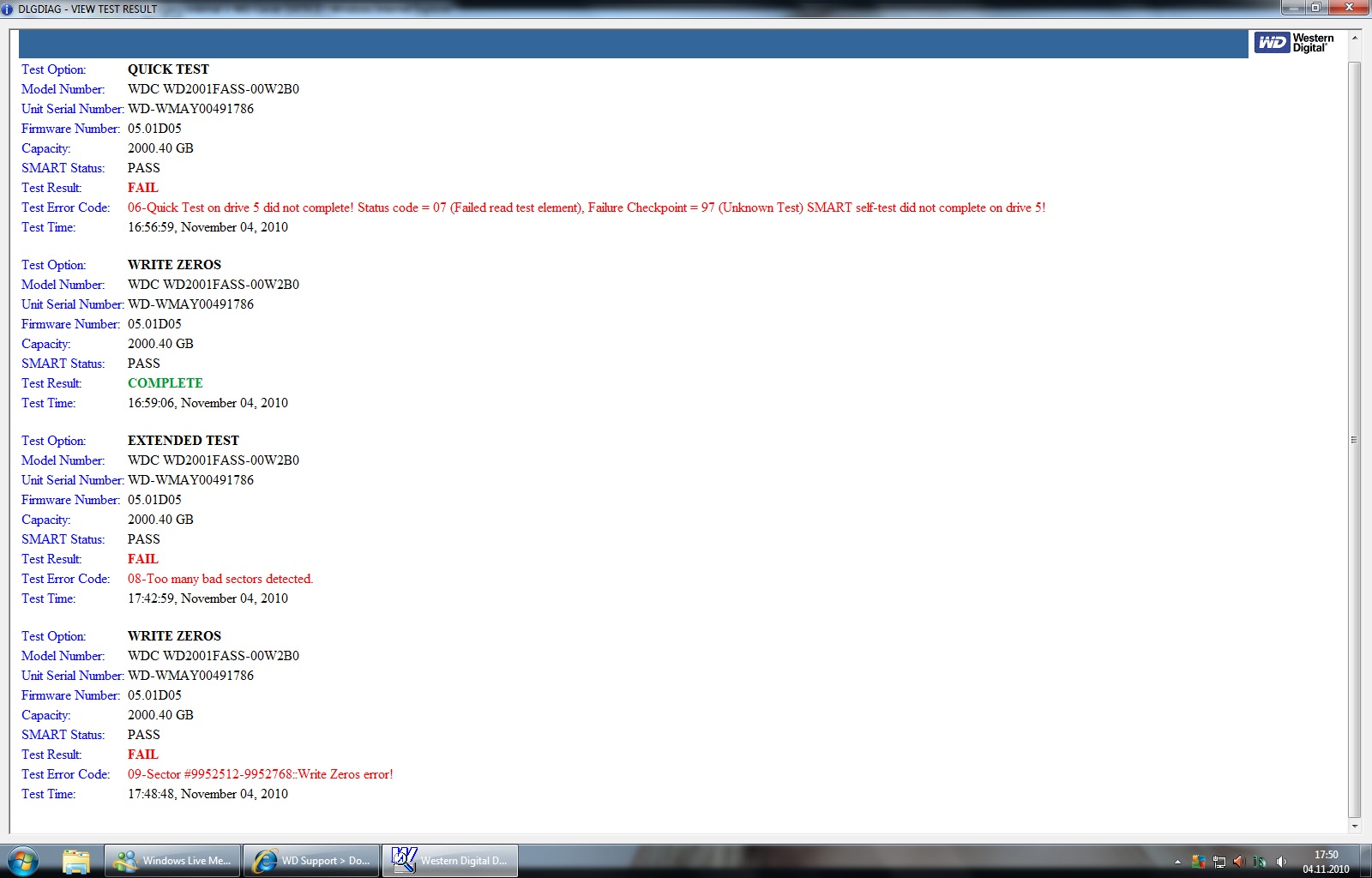Click the test time 17:48:48, November 04, 2010

(208, 794)
